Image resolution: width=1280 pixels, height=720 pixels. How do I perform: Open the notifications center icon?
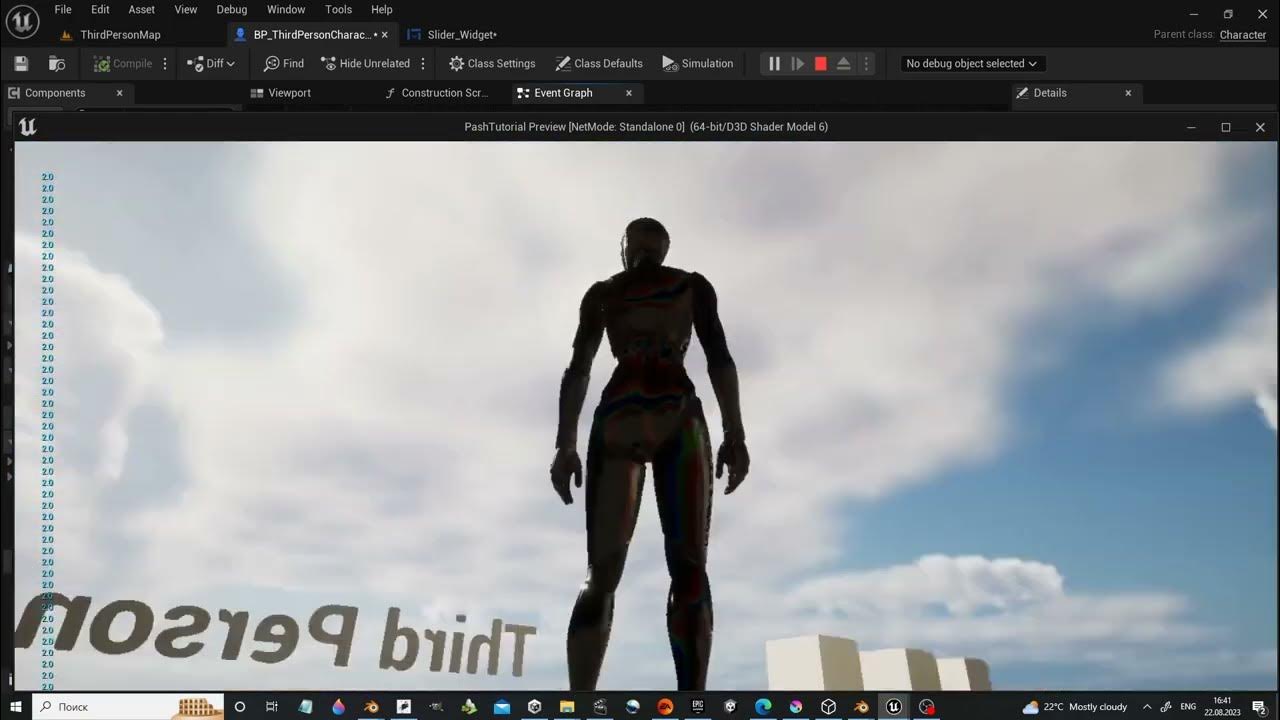point(1259,706)
